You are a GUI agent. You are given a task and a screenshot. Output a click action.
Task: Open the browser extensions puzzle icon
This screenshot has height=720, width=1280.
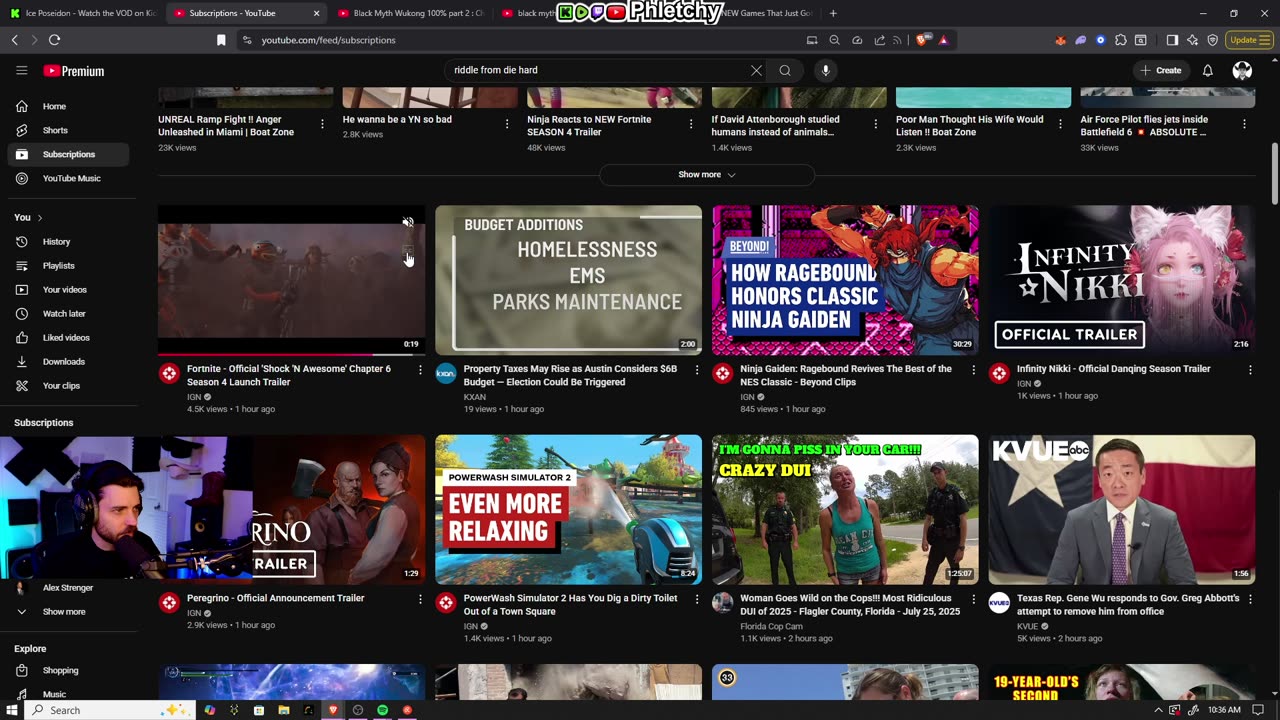[1120, 40]
